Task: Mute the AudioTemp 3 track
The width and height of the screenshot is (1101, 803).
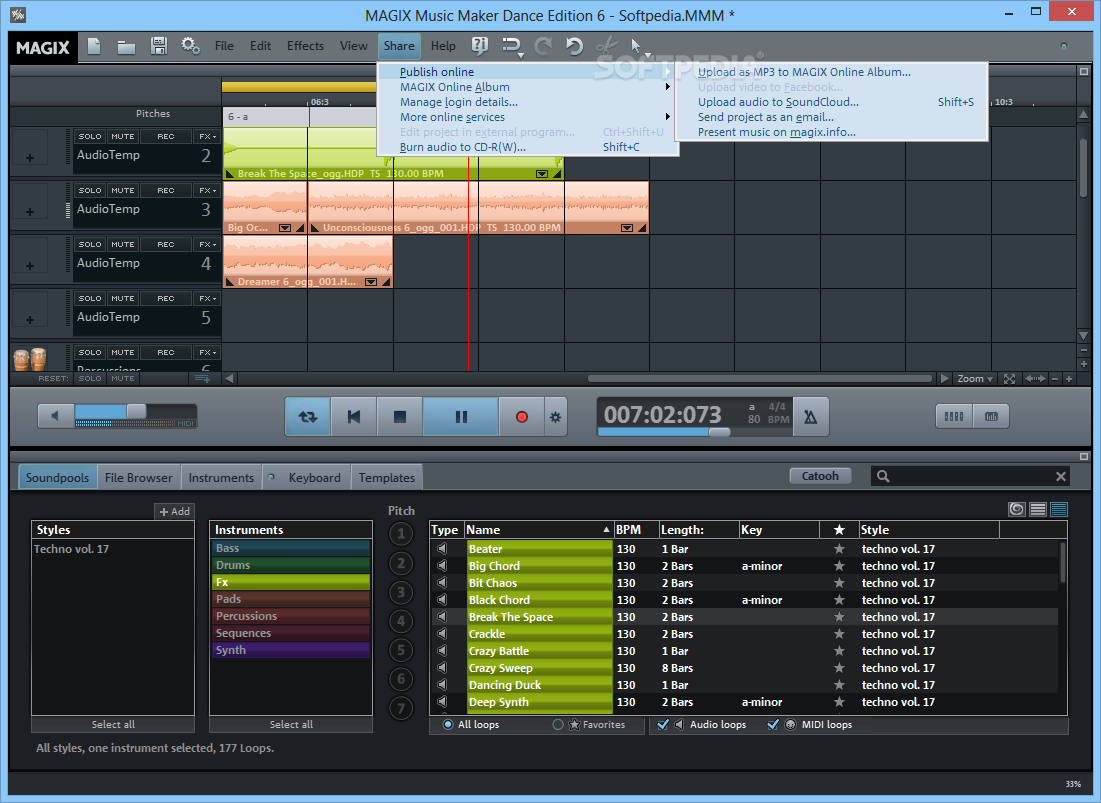Action: 122,190
